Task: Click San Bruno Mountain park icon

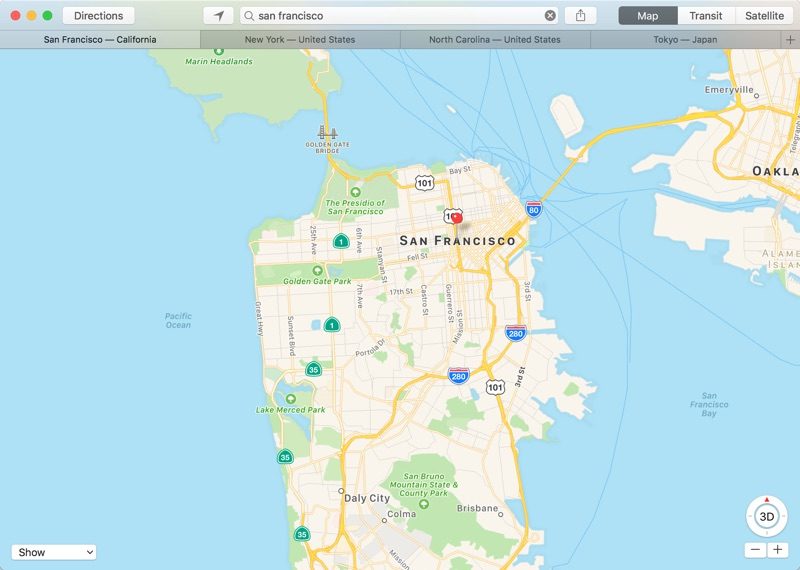Action: [423, 504]
